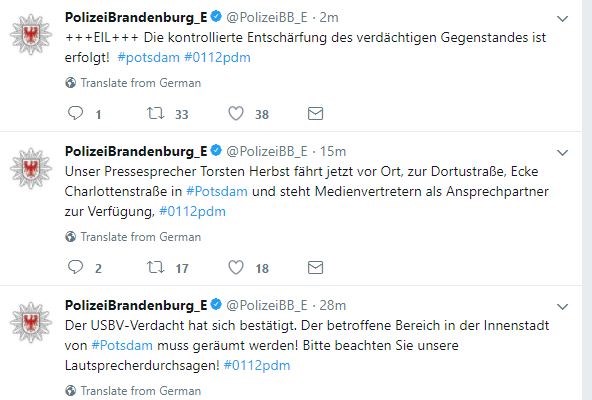Image resolution: width=592 pixels, height=400 pixels.
Task: Retweet the +++EIL+++ Entschärfung tweet
Action: click(x=155, y=113)
